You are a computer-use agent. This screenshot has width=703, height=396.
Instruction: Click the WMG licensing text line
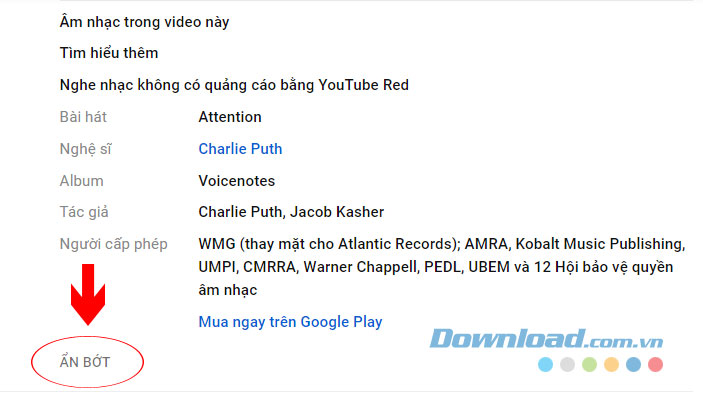[x=442, y=244]
